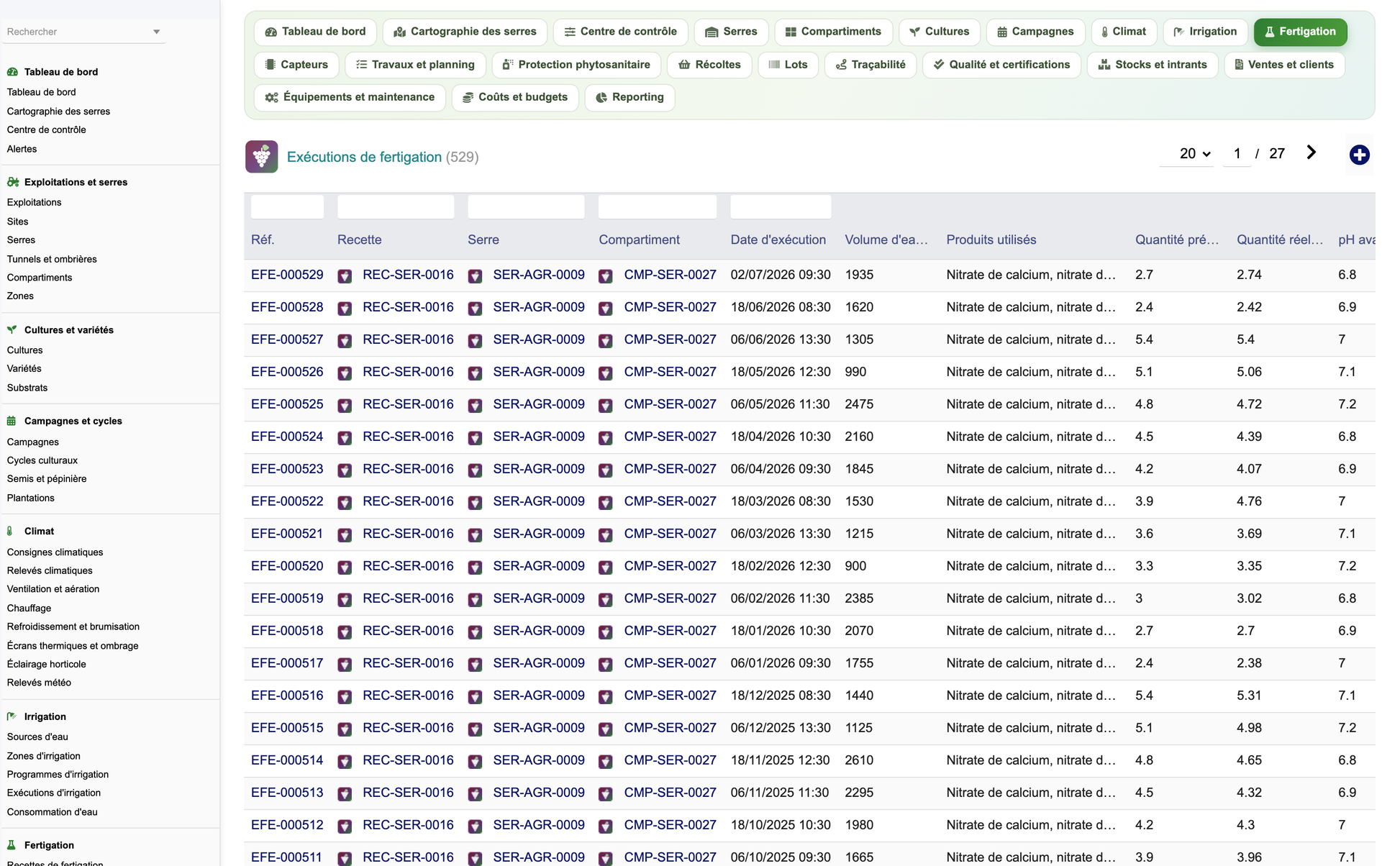The width and height of the screenshot is (1400, 866).
Task: Open record EFE-000522
Action: [x=287, y=501]
